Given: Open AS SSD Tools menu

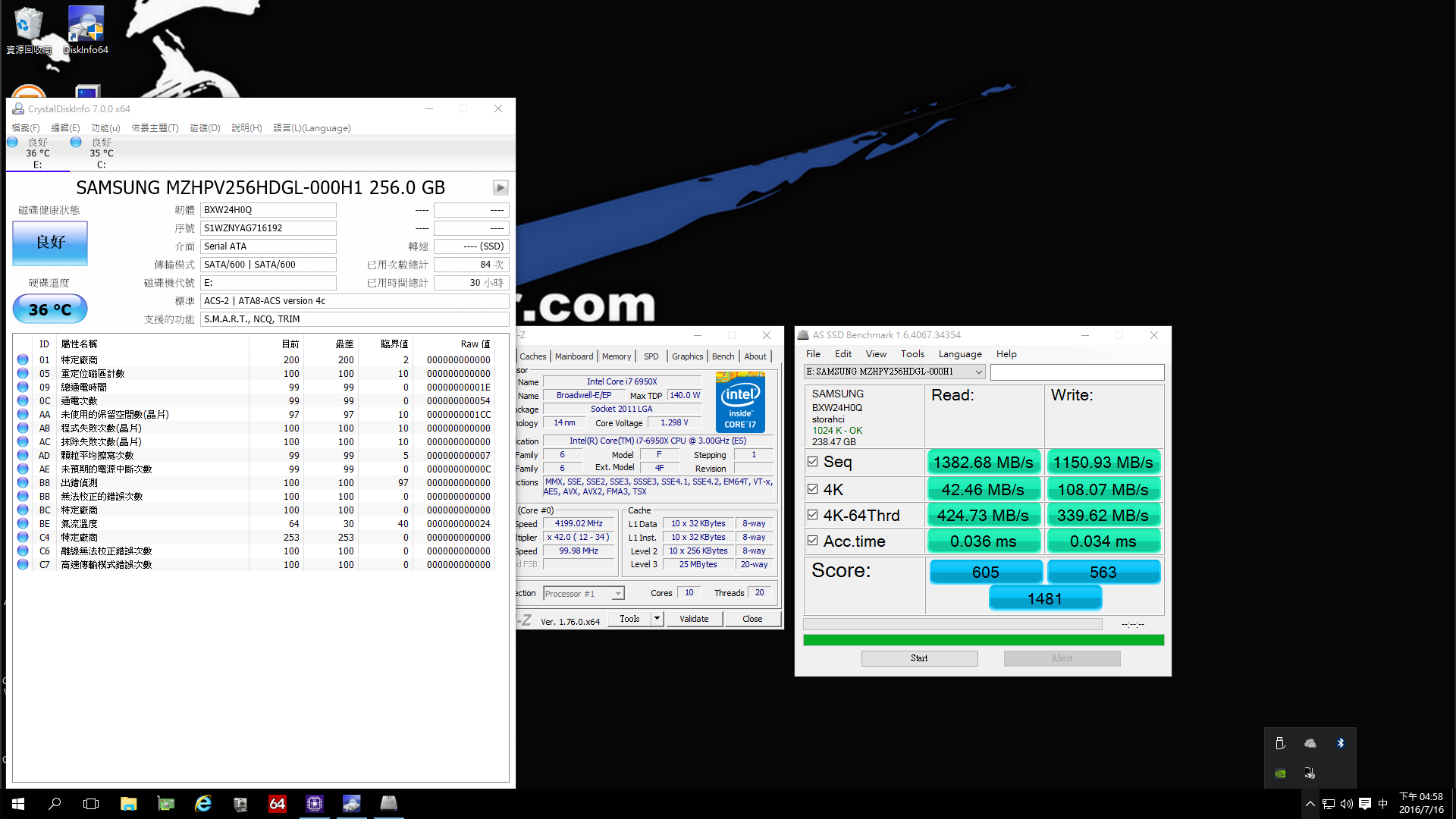Looking at the screenshot, I should coord(912,354).
